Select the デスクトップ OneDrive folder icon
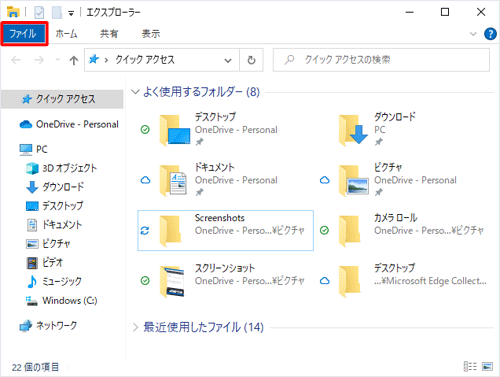 175,130
